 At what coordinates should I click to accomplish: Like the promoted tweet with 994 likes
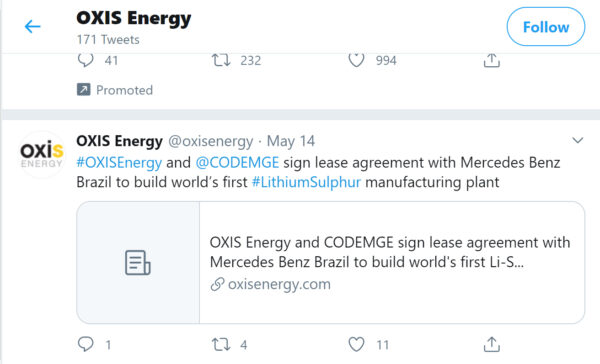pos(356,60)
